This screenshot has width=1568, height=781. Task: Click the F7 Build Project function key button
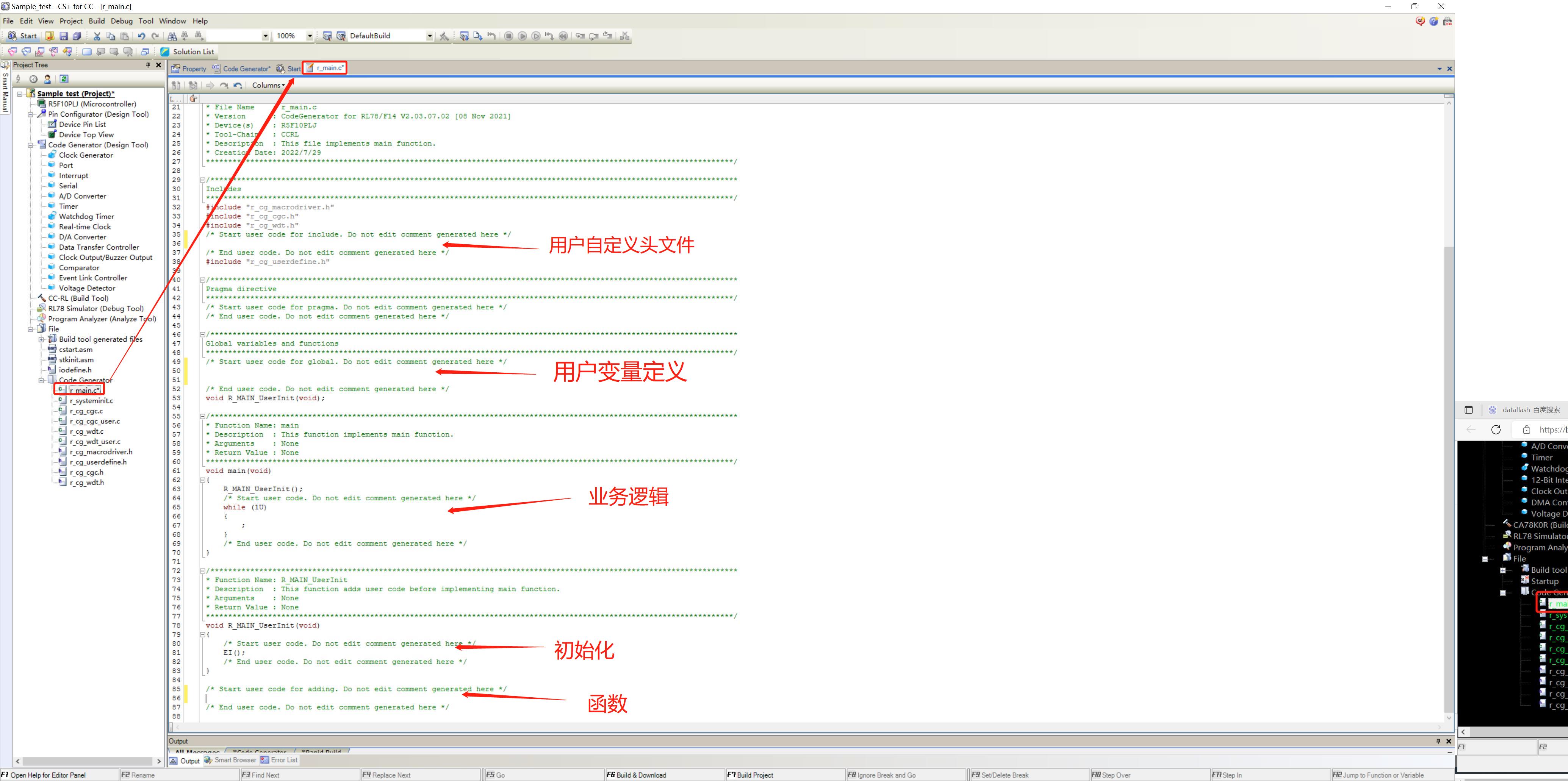click(x=785, y=775)
